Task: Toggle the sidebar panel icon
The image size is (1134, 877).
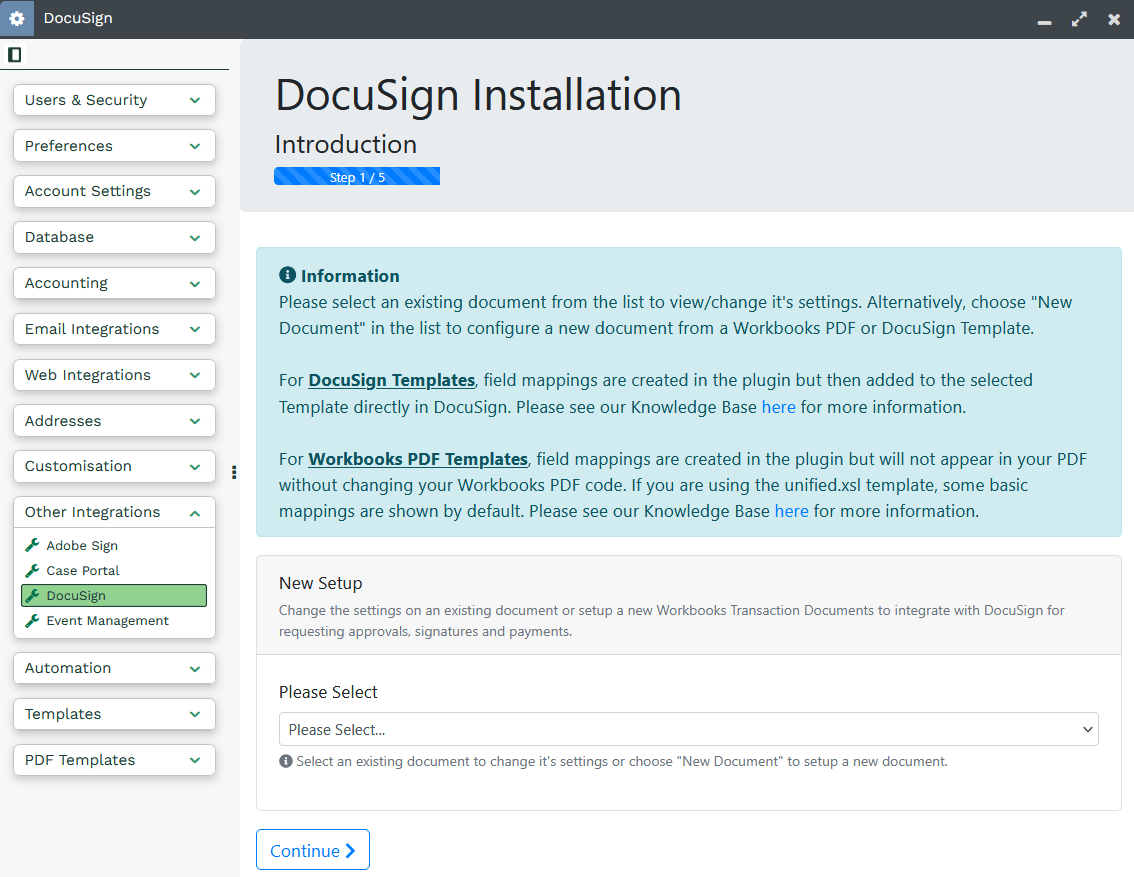Action: click(x=14, y=54)
